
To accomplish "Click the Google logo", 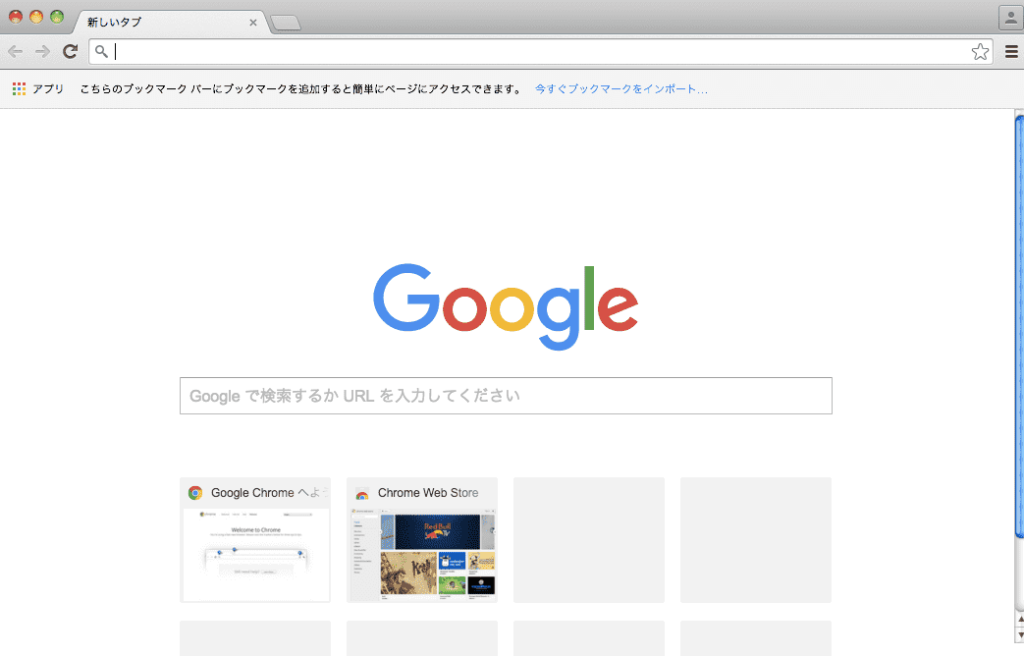I will (505, 306).
